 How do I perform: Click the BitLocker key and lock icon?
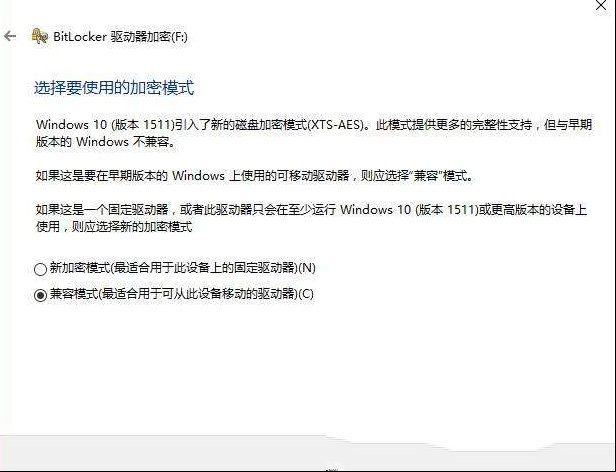(x=40, y=37)
